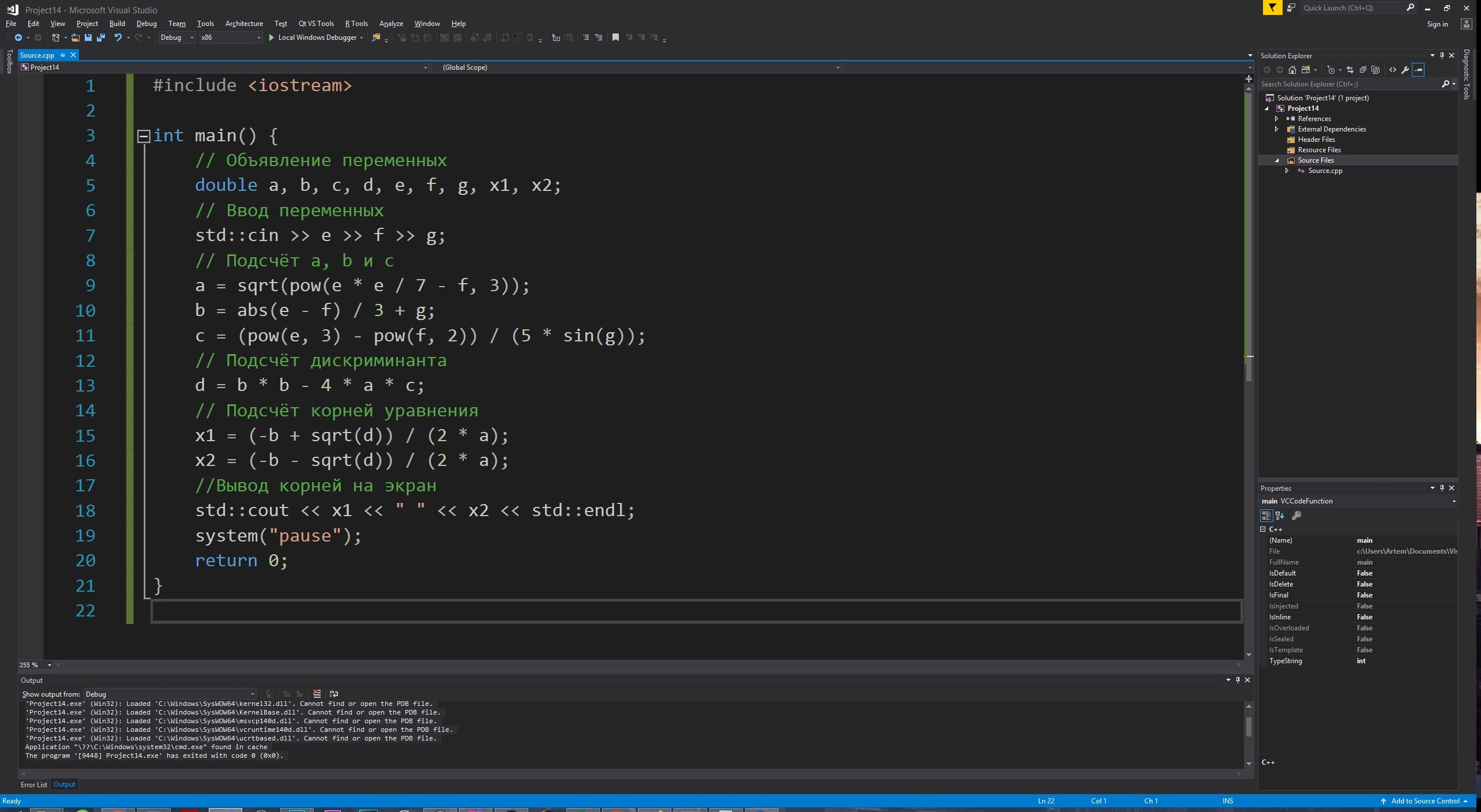Select the Architecture menu item
Viewport: 1481px width, 812px height.
pos(245,23)
